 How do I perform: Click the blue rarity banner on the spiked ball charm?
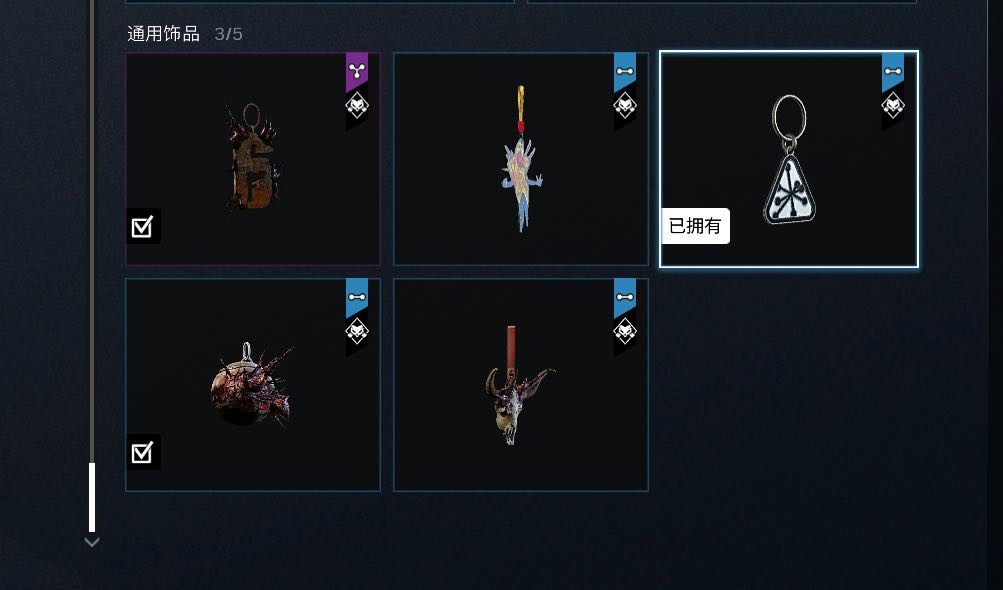pyautogui.click(x=357, y=297)
